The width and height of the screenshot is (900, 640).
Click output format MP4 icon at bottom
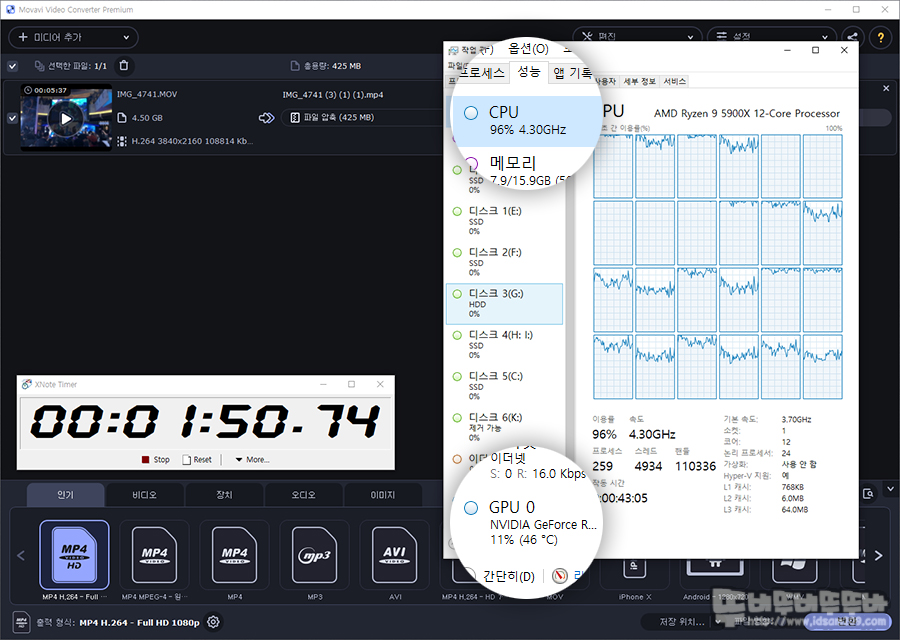click(x=21, y=622)
